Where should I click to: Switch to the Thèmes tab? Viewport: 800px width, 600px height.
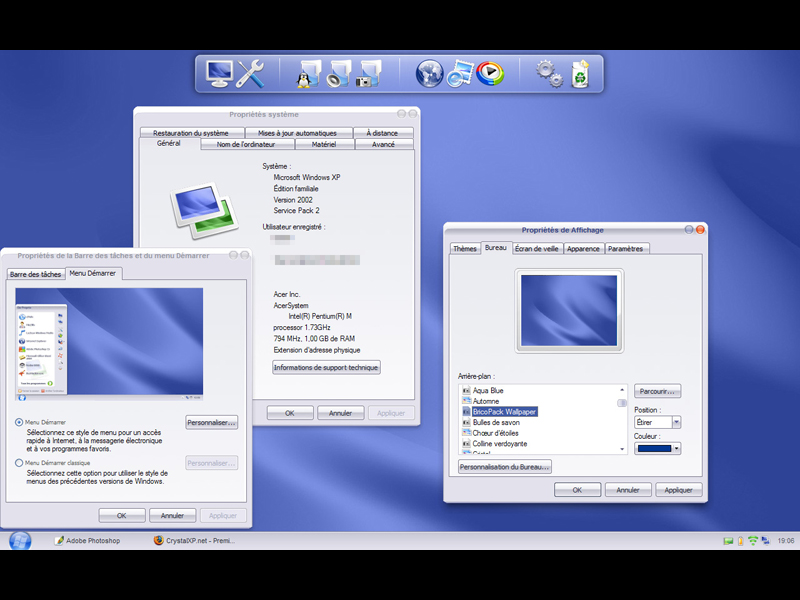465,248
